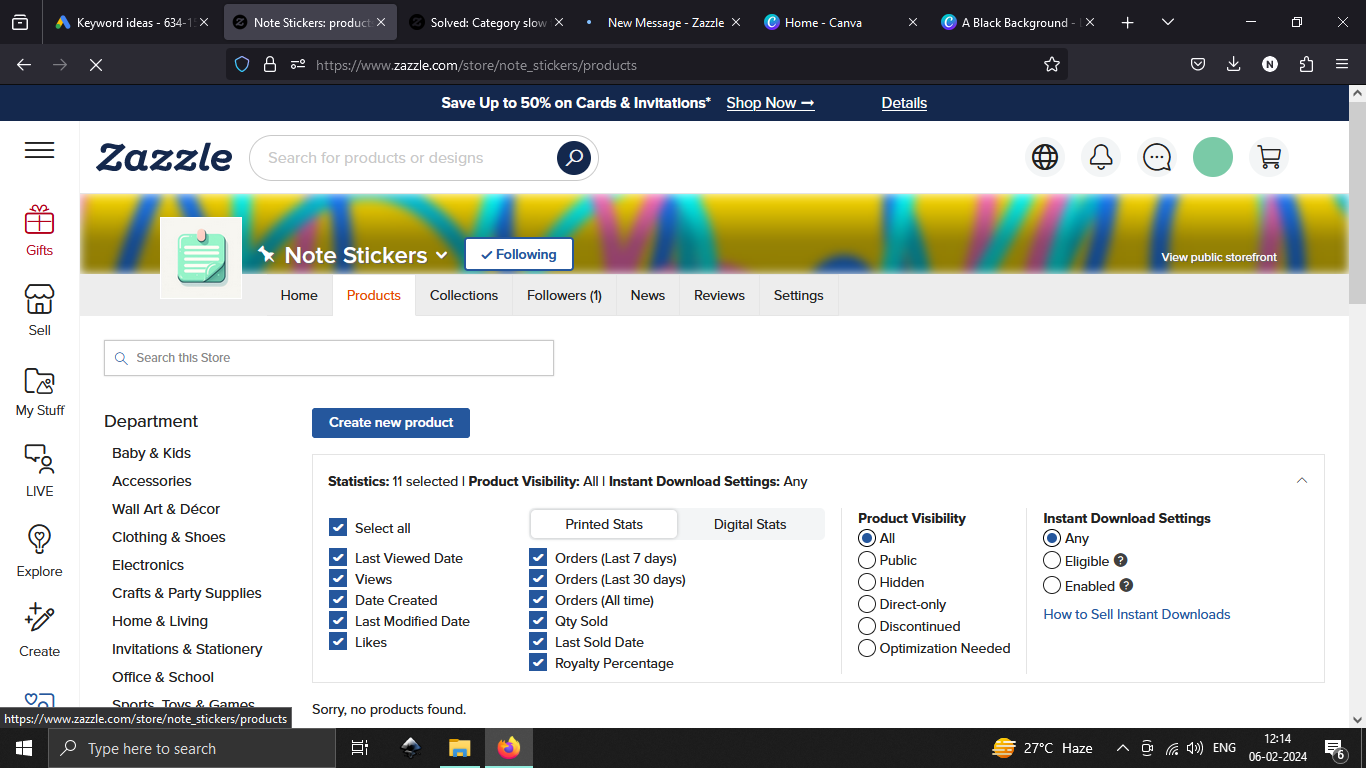
Task: Open the Windows Start menu
Action: coord(24,748)
